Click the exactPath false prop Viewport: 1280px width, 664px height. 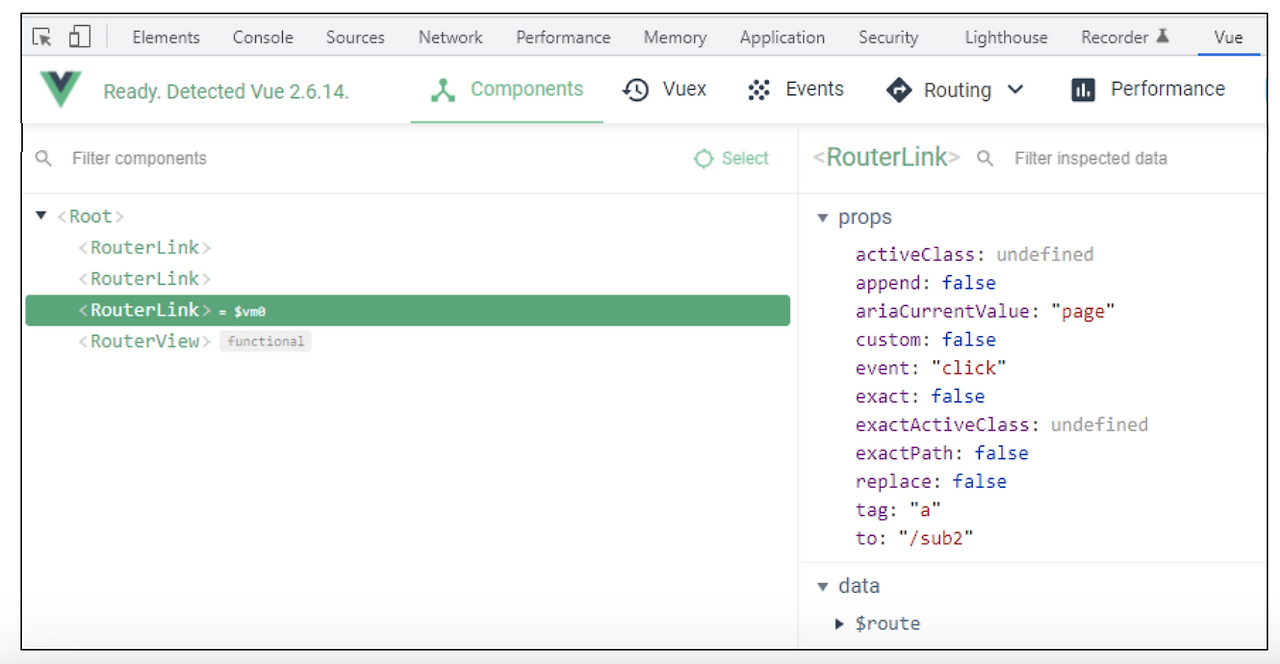tap(942, 453)
